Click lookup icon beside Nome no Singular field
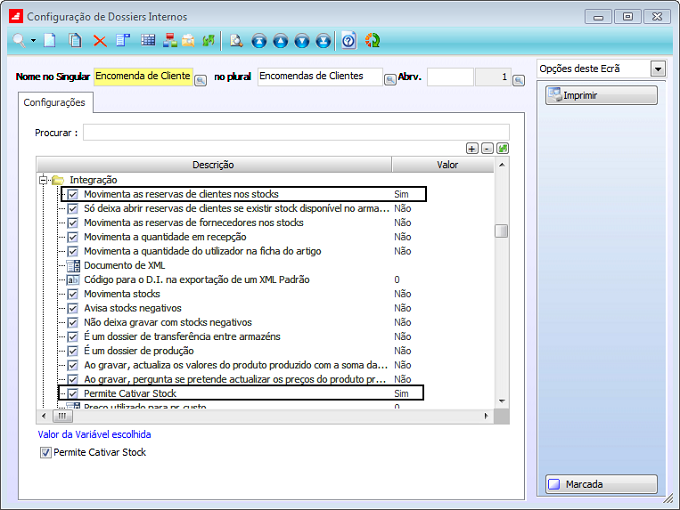Image resolution: width=680 pixels, height=510 pixels. 200,80
